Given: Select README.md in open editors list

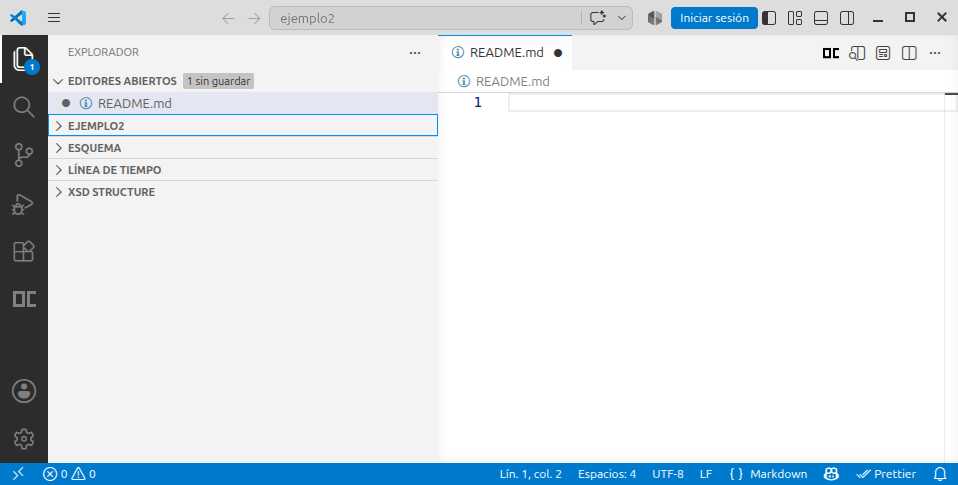Looking at the screenshot, I should coord(243,103).
